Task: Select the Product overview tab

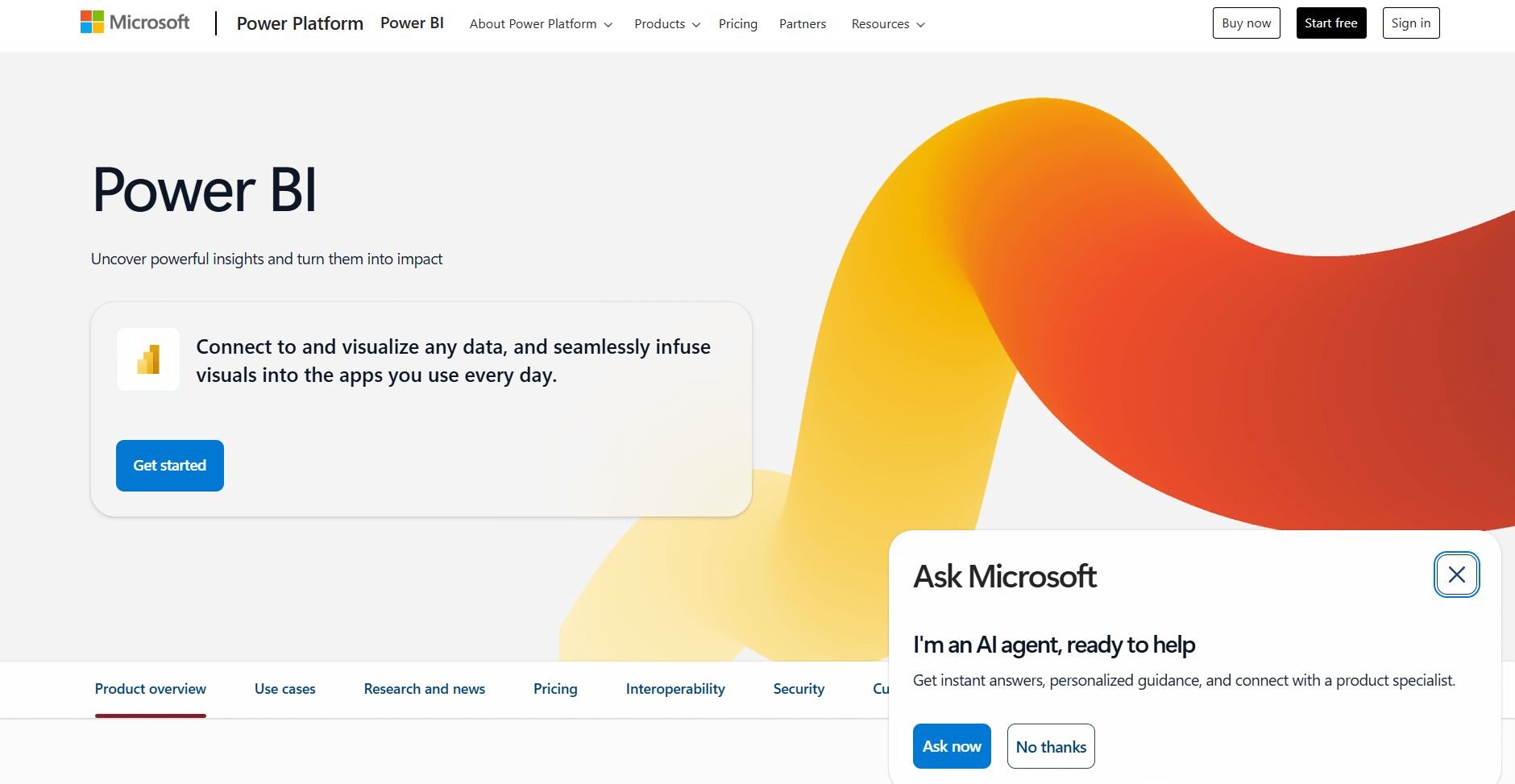Action: click(x=151, y=689)
